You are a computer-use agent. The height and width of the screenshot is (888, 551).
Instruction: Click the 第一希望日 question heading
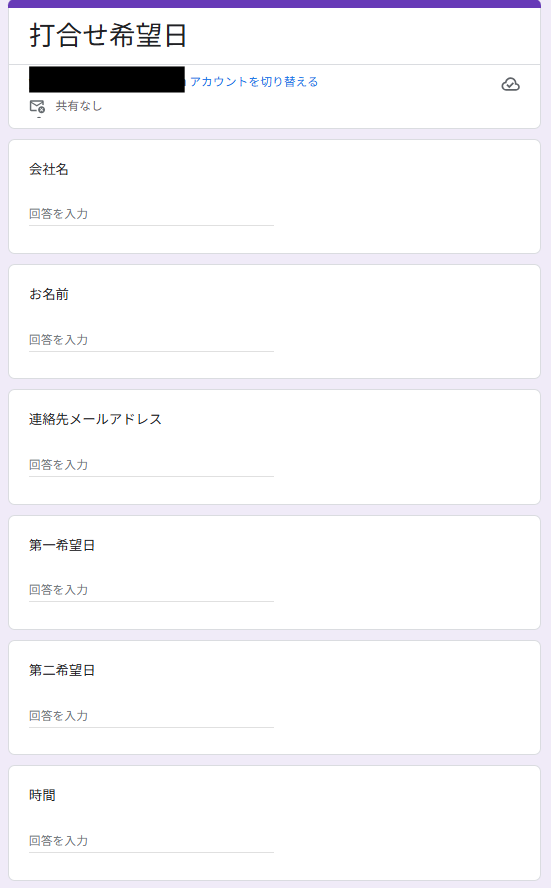62,545
